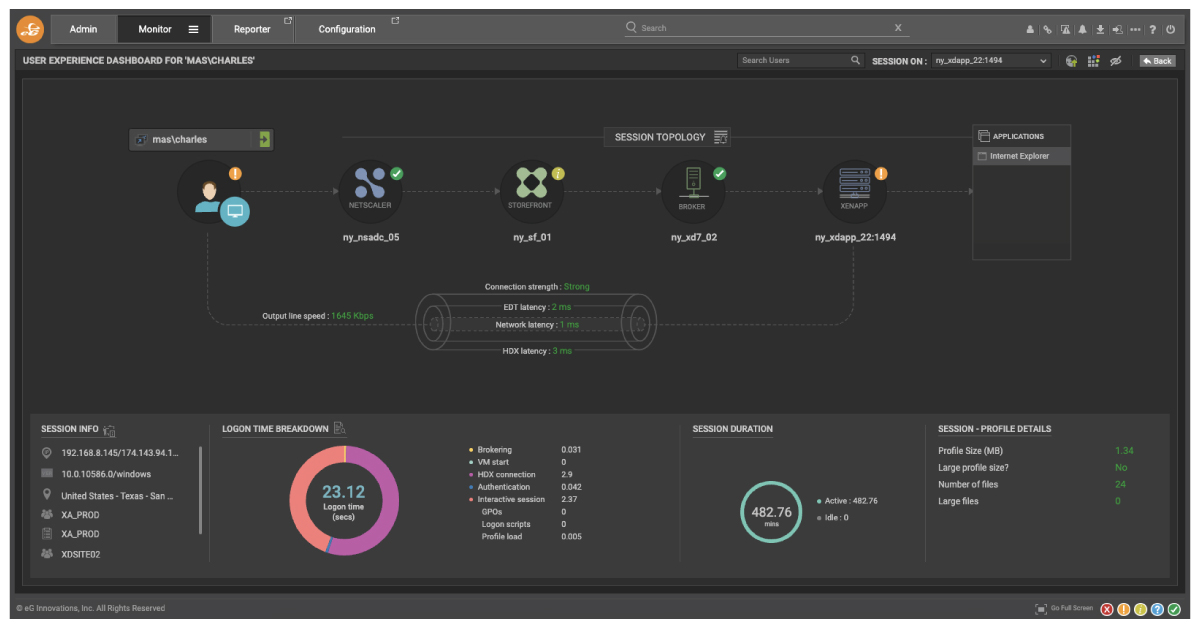The height and width of the screenshot is (628, 1200).
Task: Click the Logon Time Breakdown details icon
Action: tap(340, 429)
